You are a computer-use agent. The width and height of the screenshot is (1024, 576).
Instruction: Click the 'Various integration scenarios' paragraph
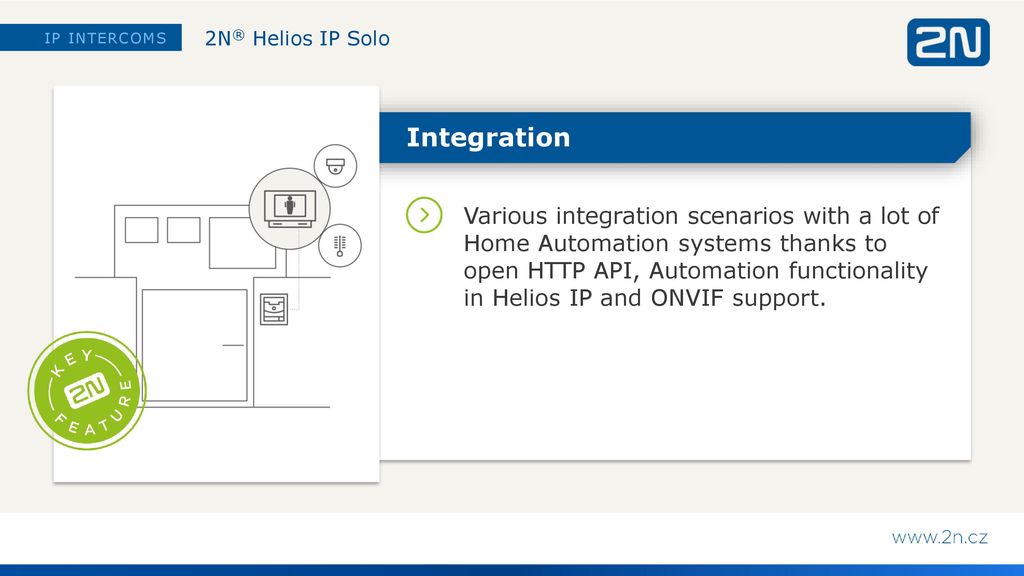click(701, 257)
